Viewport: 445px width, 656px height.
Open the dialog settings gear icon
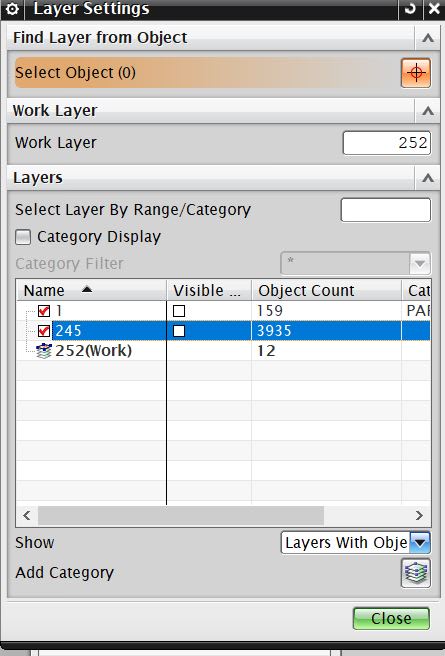click(x=12, y=9)
